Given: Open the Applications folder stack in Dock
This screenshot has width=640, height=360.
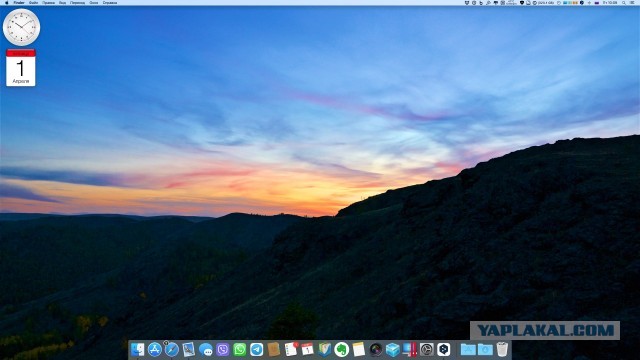Looking at the screenshot, I should click(468, 349).
